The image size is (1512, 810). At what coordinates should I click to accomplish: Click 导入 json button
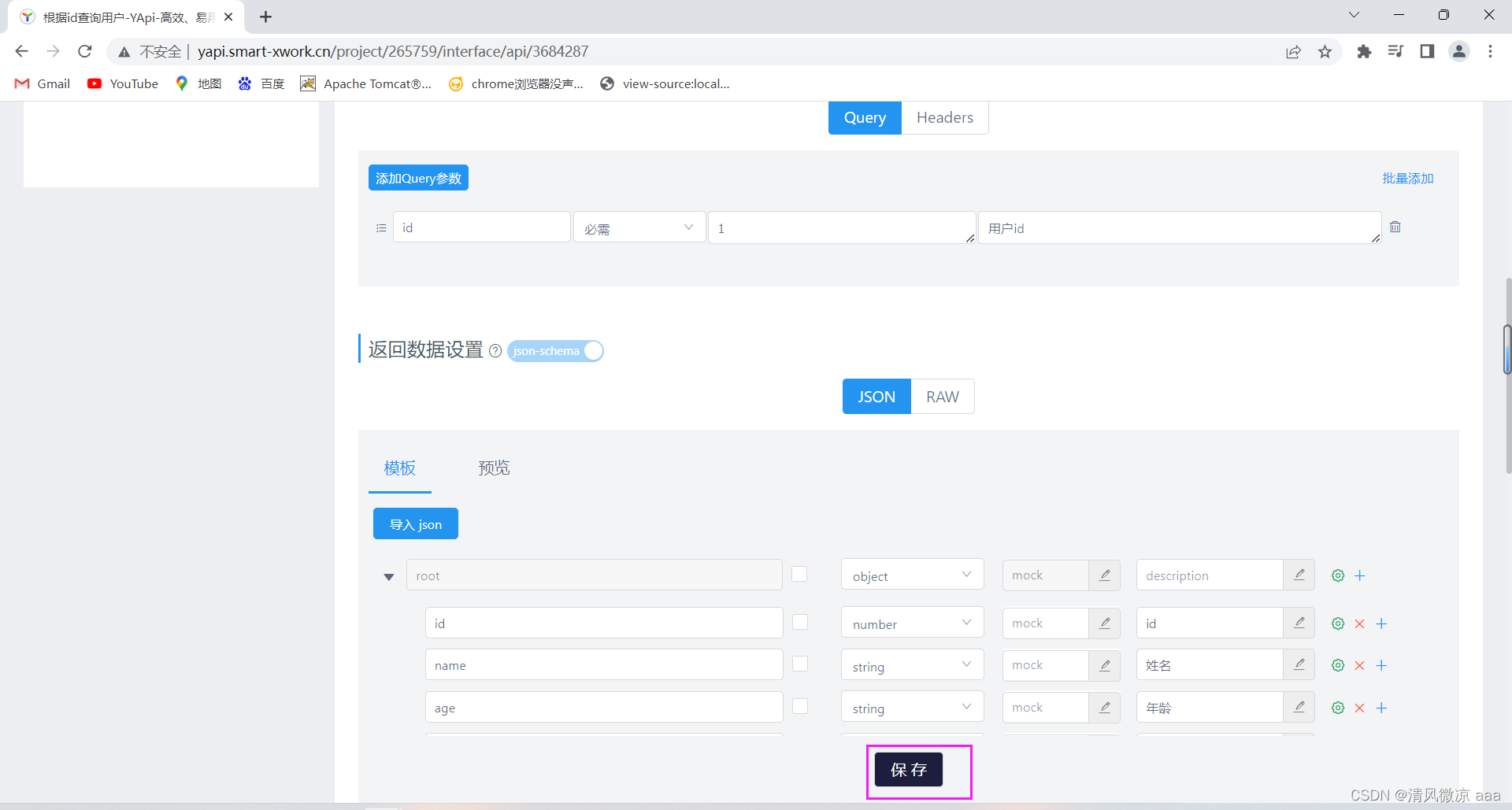(x=416, y=524)
